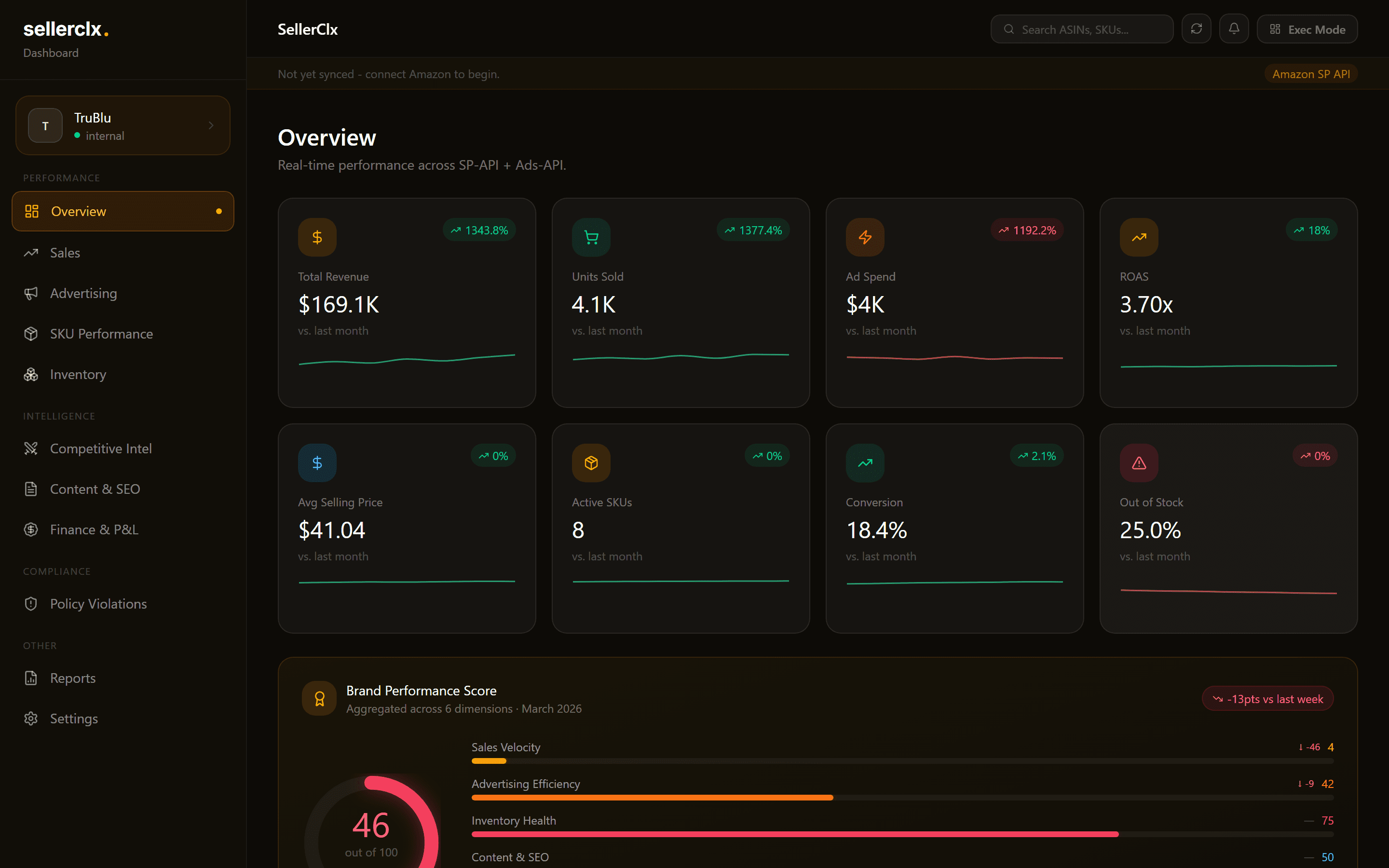Screen dimensions: 1389x868
Task: Open the Settings page
Action: click(x=123, y=719)
